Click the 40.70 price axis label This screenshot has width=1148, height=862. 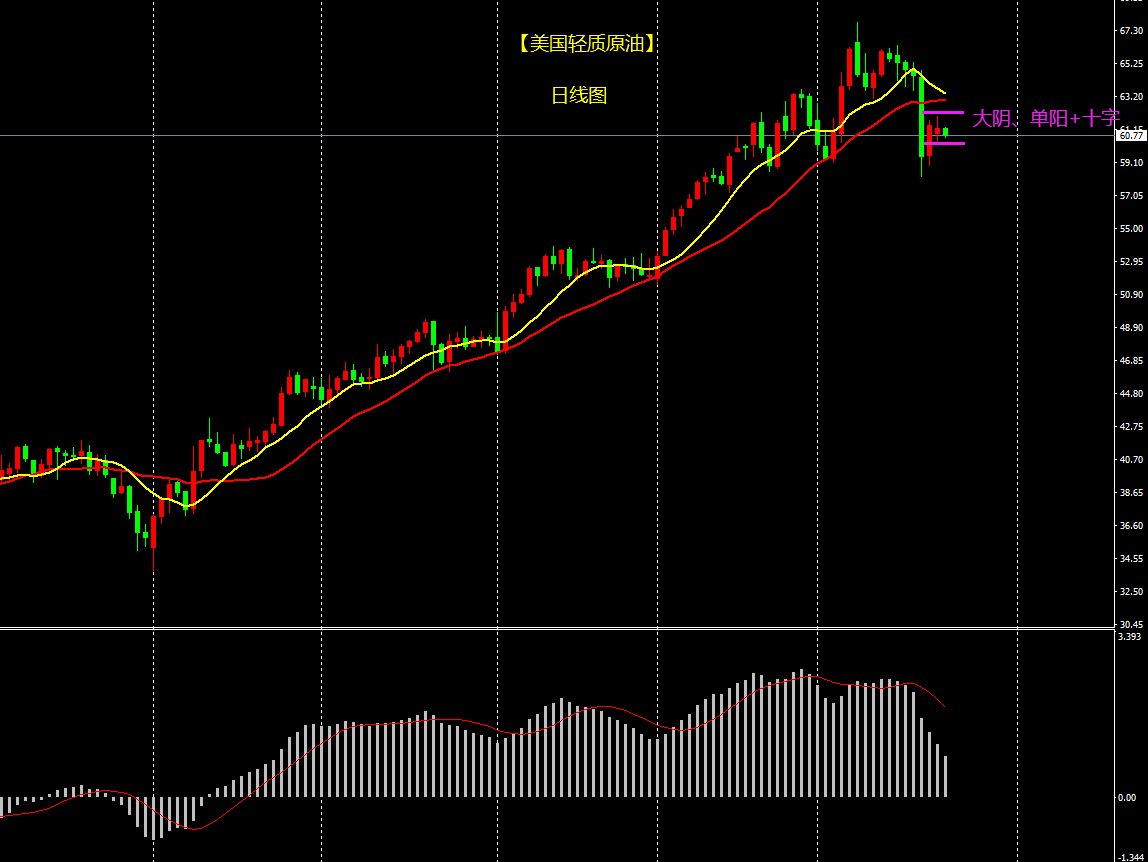(1131, 459)
